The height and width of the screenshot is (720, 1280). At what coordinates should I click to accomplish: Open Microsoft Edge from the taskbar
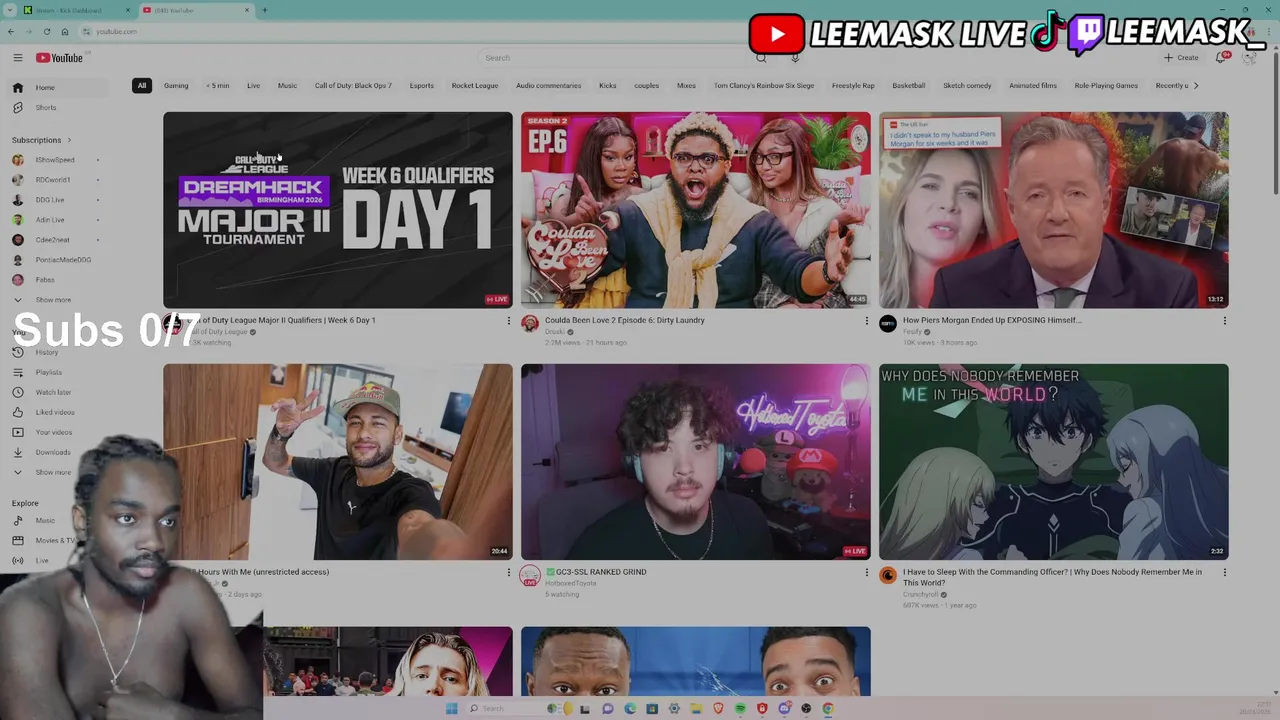(x=630, y=708)
